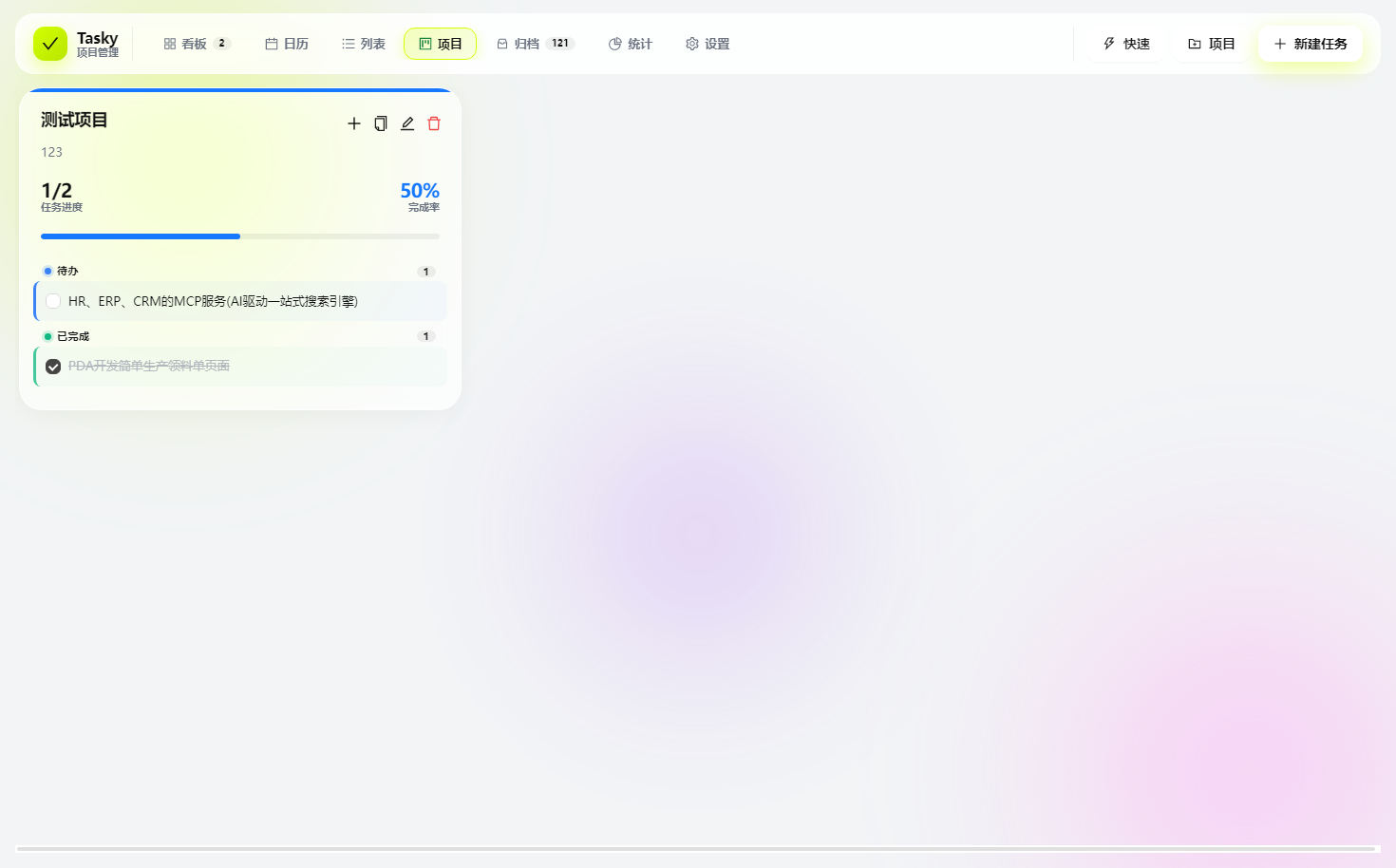1396x868 pixels.
Task: Switch to the 看板 tab
Action: tap(197, 44)
